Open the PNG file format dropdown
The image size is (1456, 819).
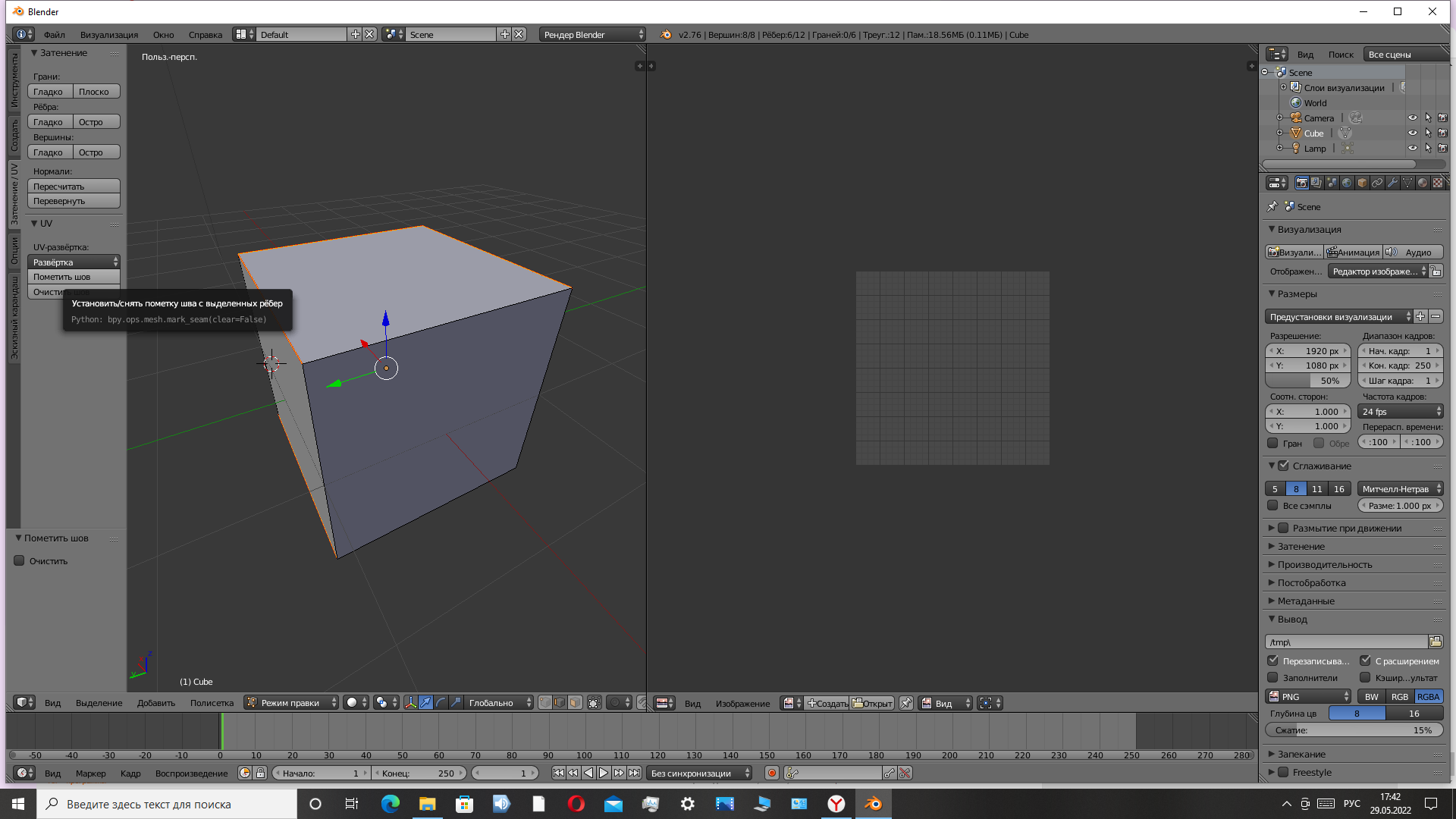(1308, 696)
